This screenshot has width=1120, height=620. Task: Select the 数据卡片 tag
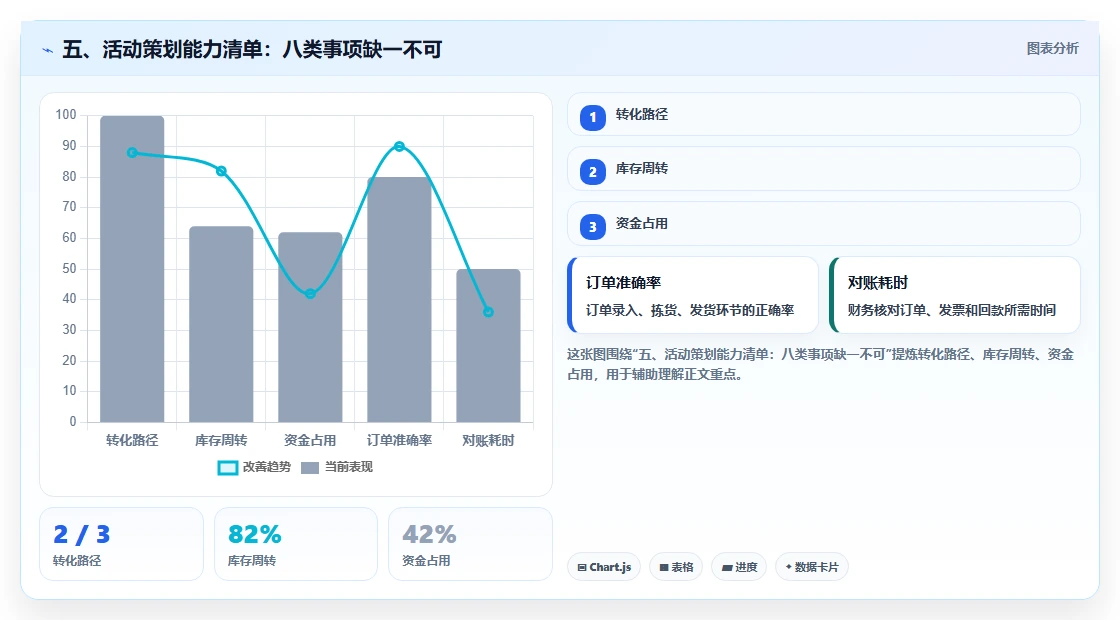click(812, 567)
